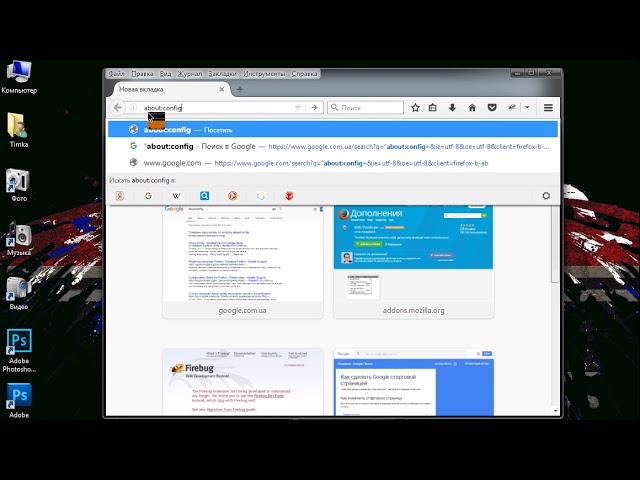Image resolution: width=640 pixels, height=480 pixels.
Task: Search with the Yandex engine icon
Action: coord(120,196)
